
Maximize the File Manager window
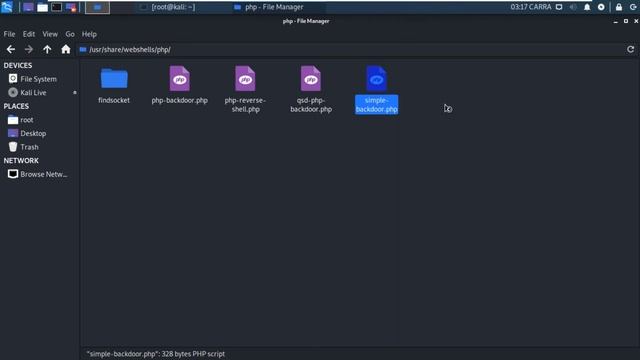click(626, 21)
